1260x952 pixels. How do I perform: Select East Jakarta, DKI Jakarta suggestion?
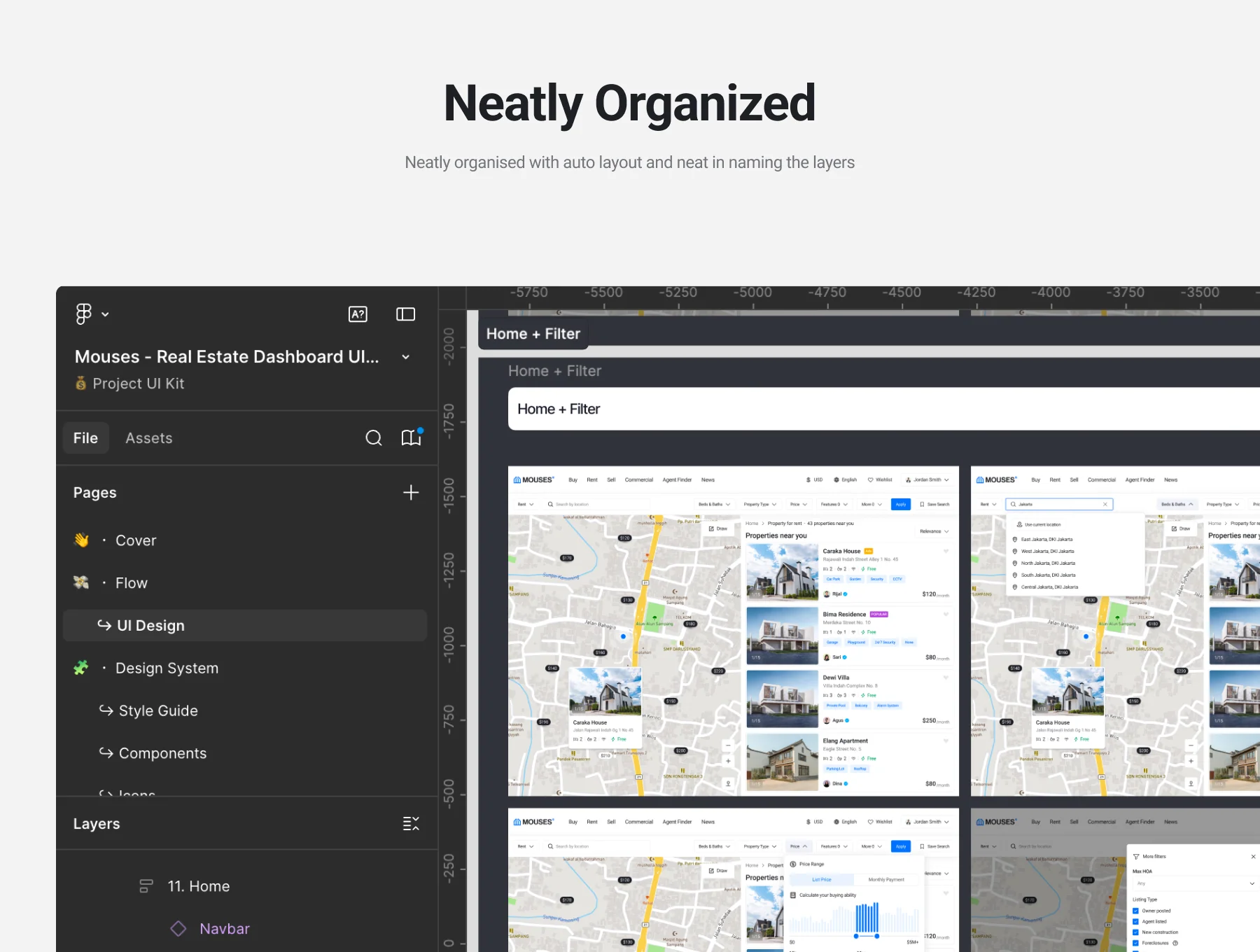pyautogui.click(x=1043, y=540)
